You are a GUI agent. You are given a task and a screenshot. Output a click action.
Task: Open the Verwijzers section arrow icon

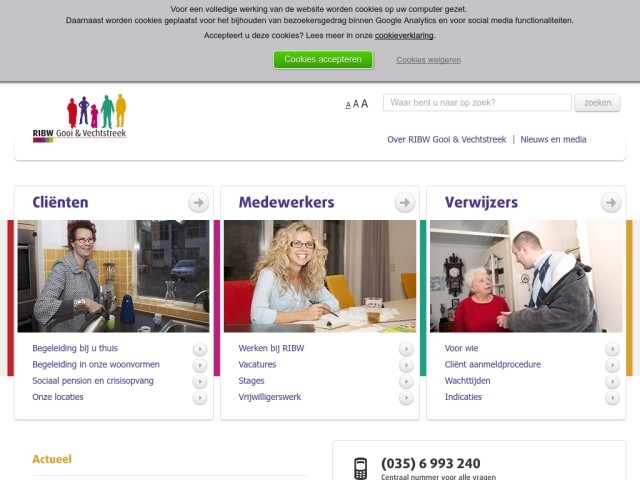point(611,202)
